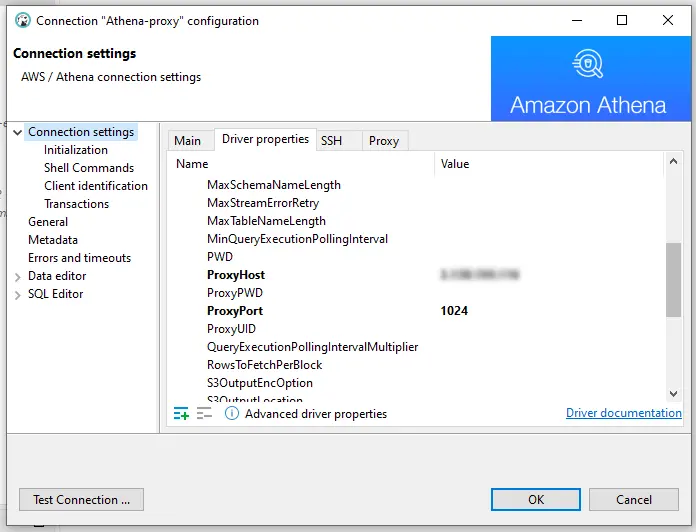The height and width of the screenshot is (532, 696).
Task: Open the Driver documentation link
Action: click(x=624, y=413)
